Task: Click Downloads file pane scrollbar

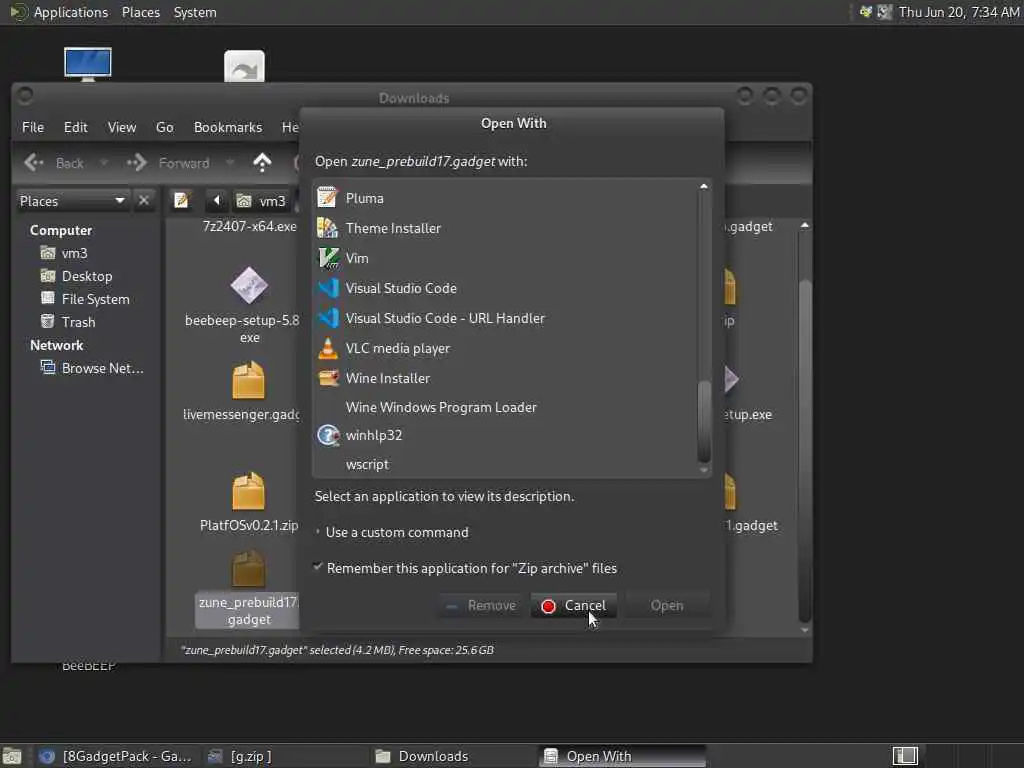Action: click(x=805, y=451)
